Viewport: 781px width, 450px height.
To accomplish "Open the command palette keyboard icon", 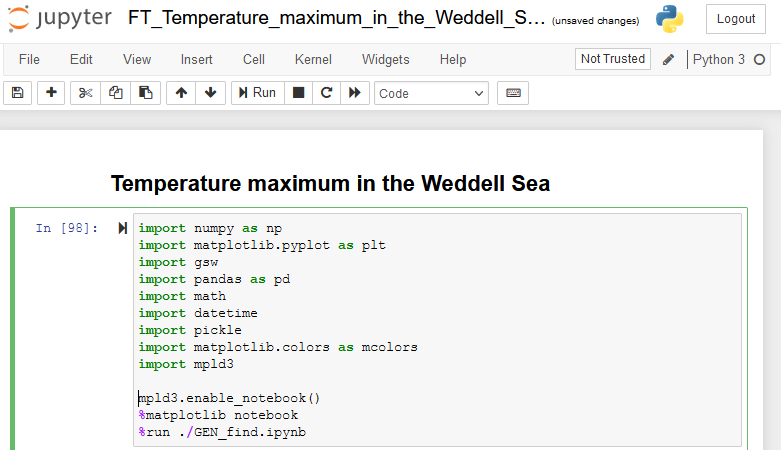I will tap(513, 93).
